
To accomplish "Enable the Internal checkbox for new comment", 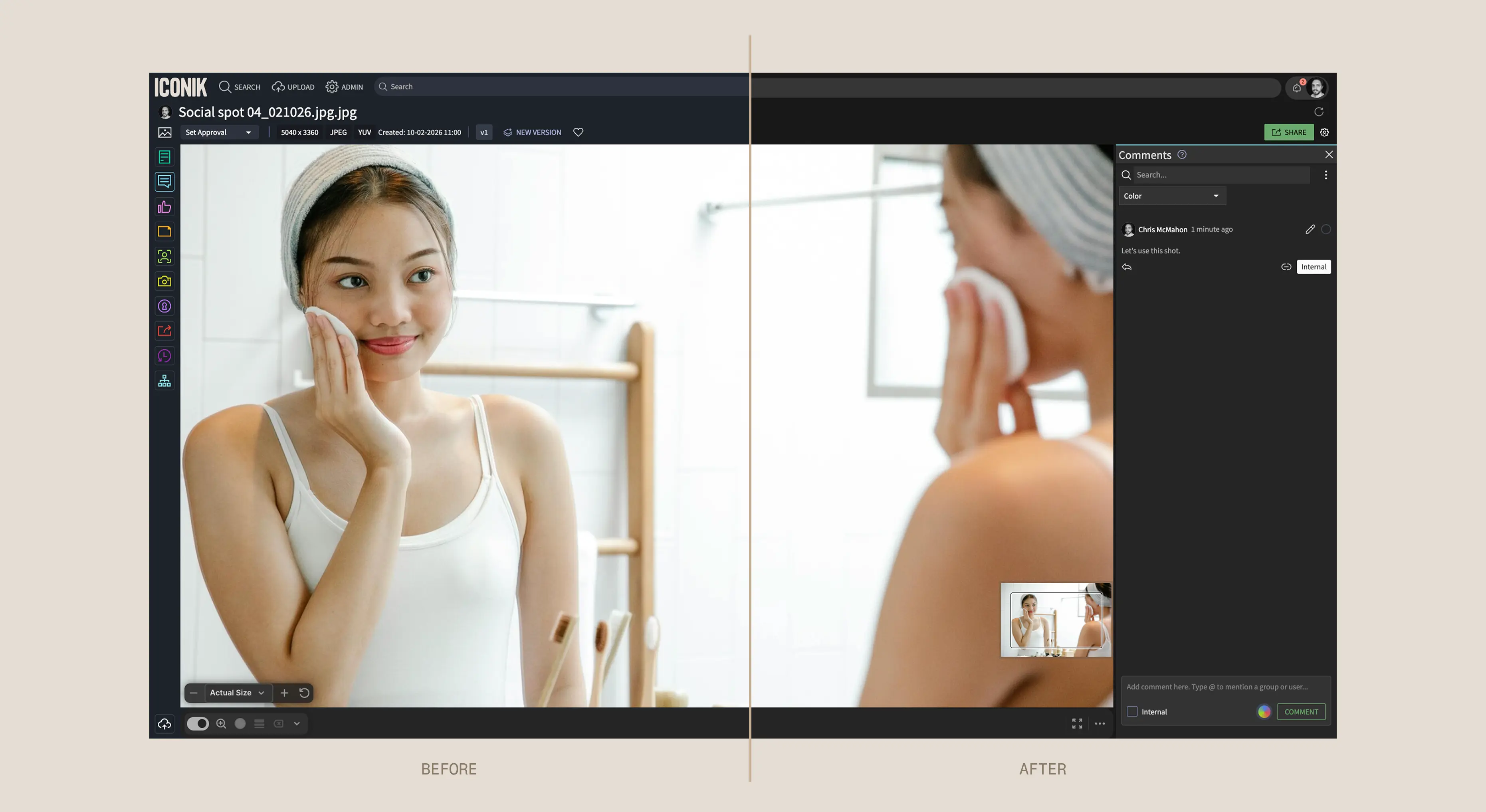I will tap(1132, 712).
